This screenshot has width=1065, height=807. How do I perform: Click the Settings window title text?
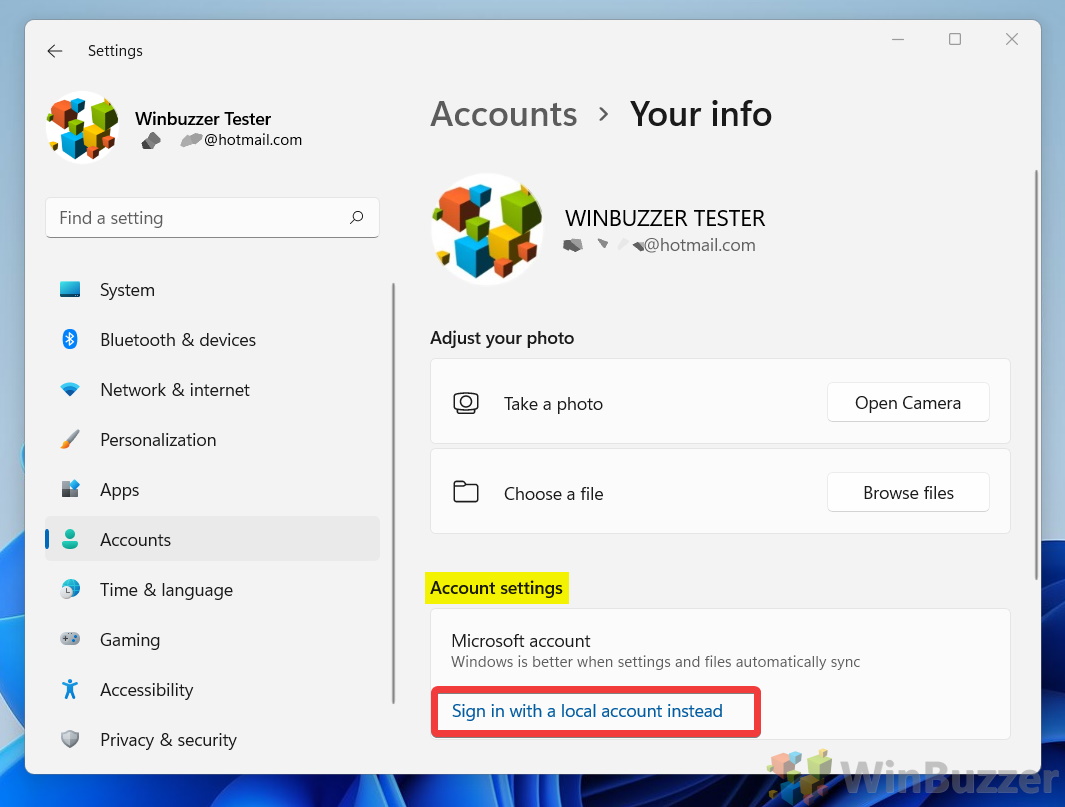115,51
